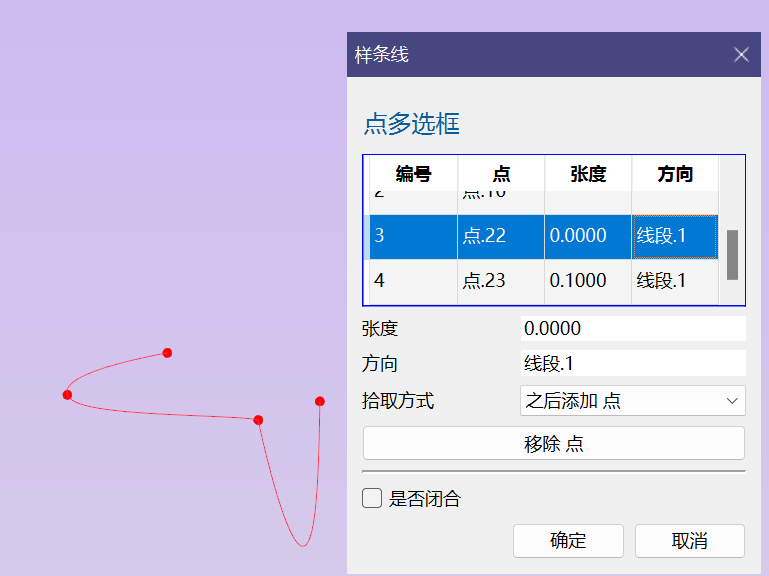769x576 pixels.
Task: Click the 方向 column header
Action: click(675, 174)
